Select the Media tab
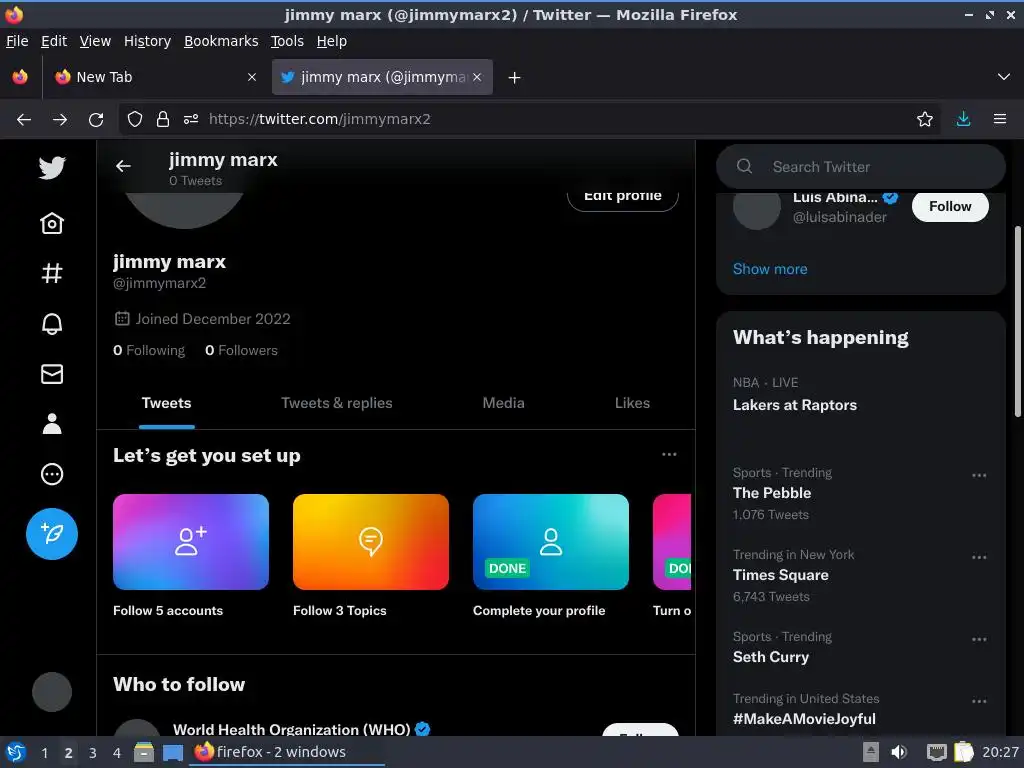This screenshot has width=1024, height=768. (x=504, y=403)
